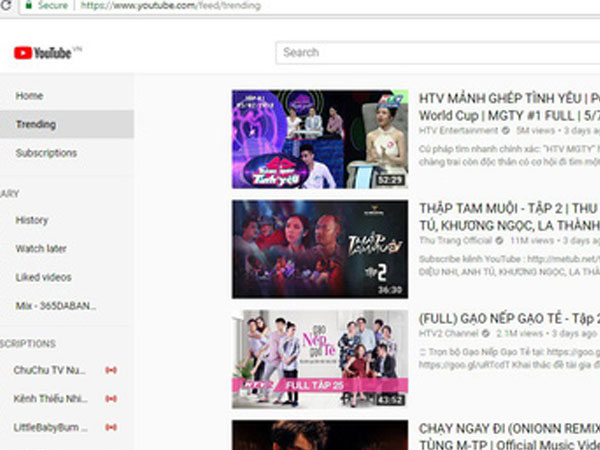Viewport: 600px width, 450px height.
Task: Click live indicator beside LittleBabyBum
Action: pos(111,428)
